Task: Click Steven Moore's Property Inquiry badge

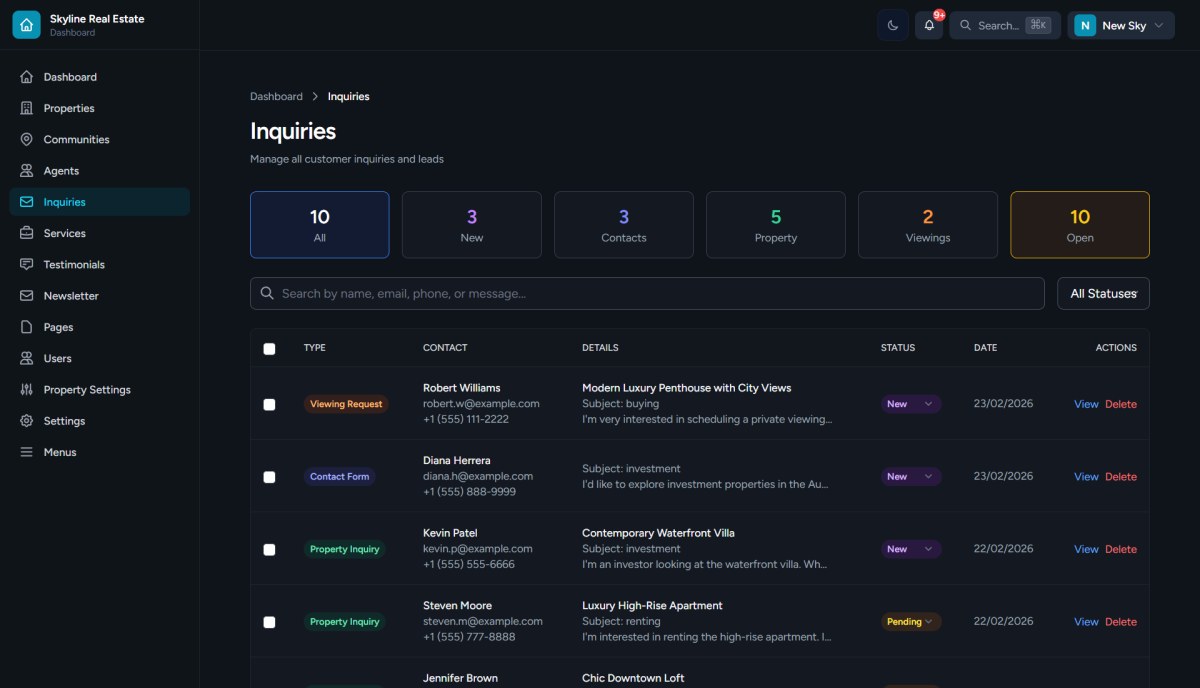Action: click(x=344, y=621)
